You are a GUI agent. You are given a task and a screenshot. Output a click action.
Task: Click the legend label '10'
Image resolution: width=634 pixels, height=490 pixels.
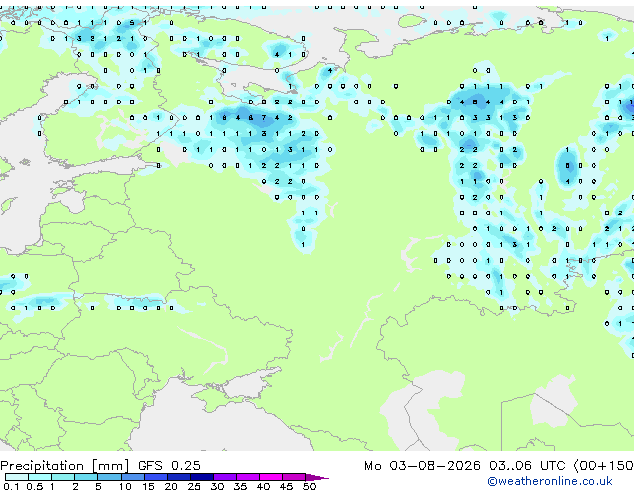(125, 486)
